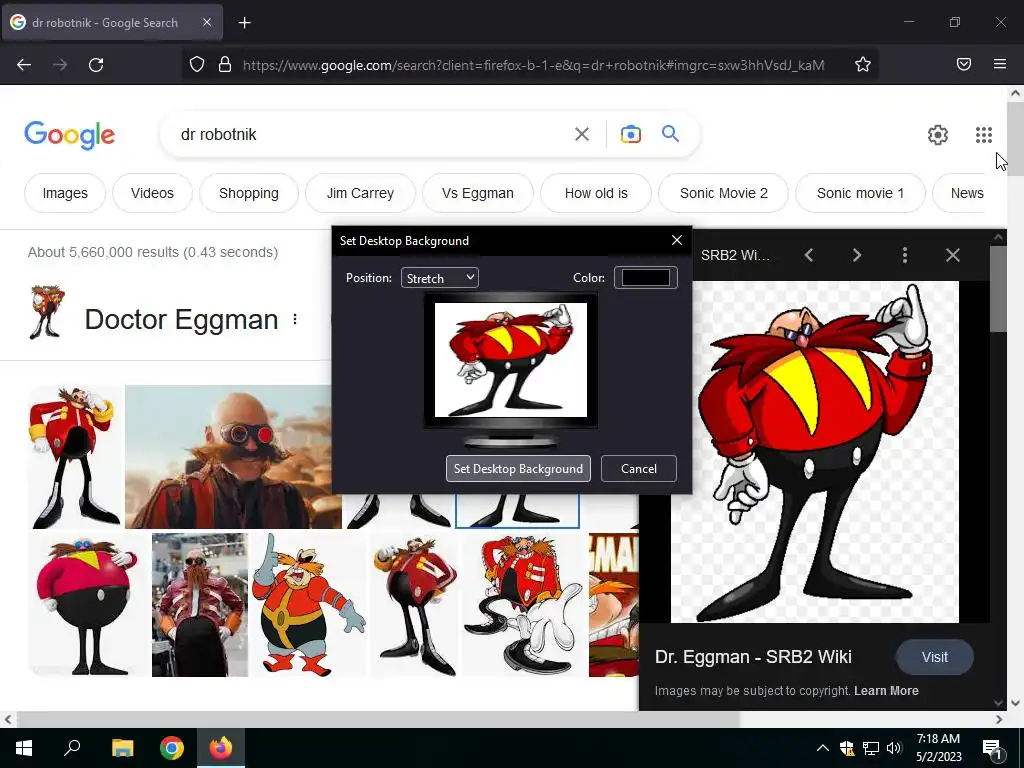Go to the Google logo homepage

pyautogui.click(x=69, y=135)
